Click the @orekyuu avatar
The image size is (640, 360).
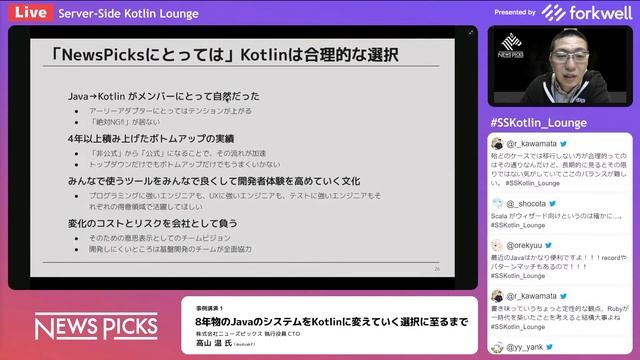coord(497,245)
